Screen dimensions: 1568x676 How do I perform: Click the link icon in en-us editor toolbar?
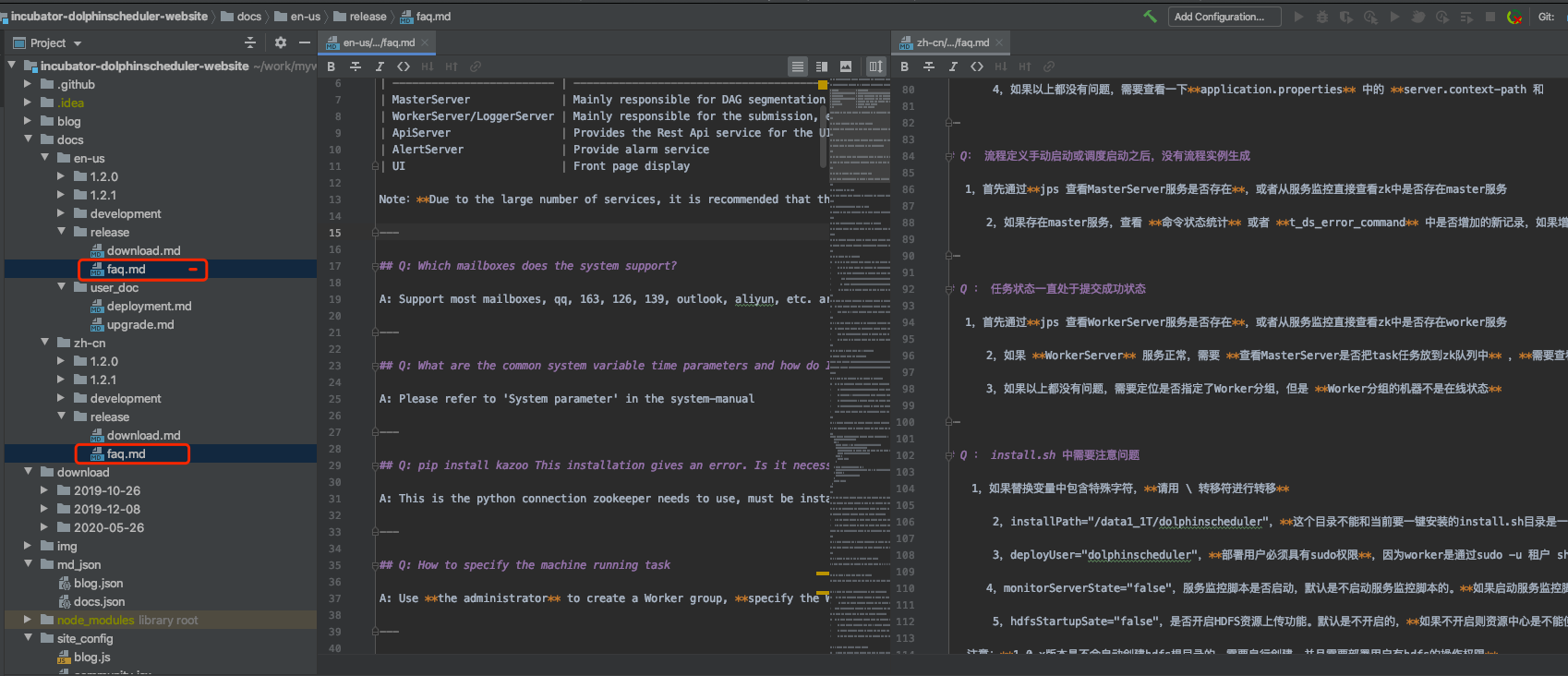click(x=476, y=66)
